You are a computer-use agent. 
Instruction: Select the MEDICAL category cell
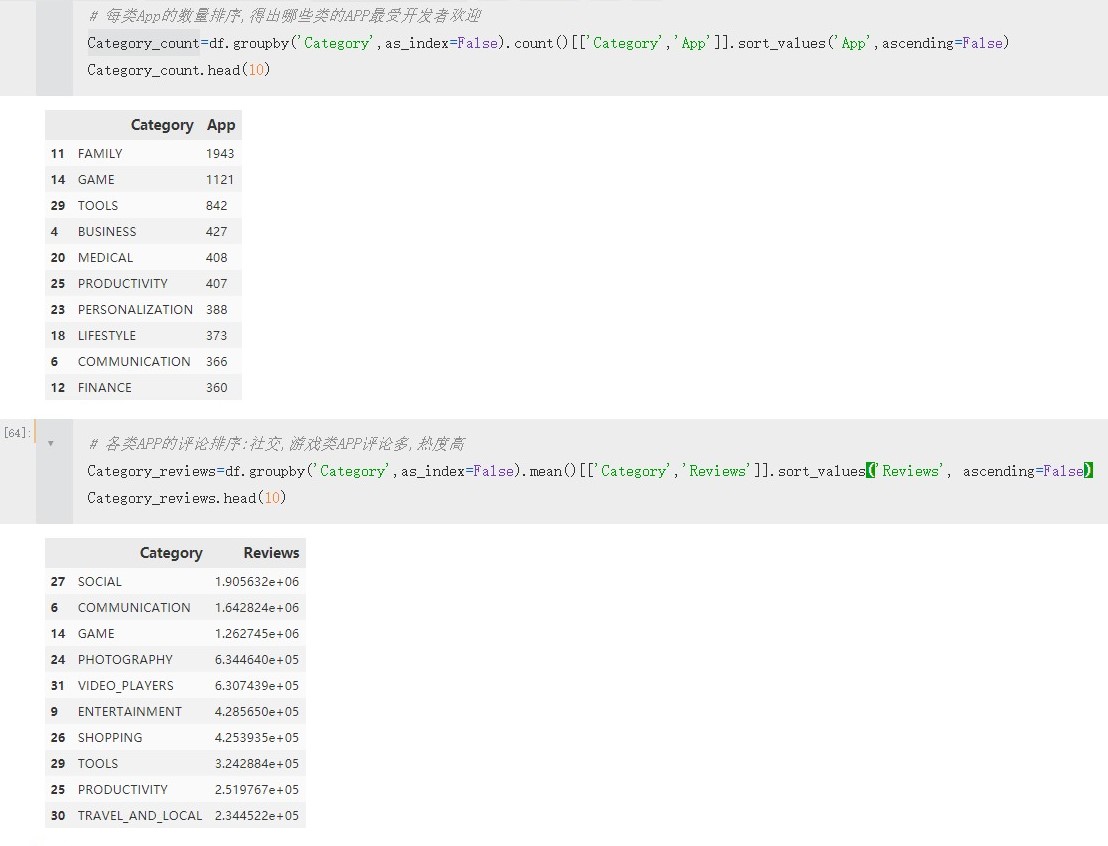(105, 258)
